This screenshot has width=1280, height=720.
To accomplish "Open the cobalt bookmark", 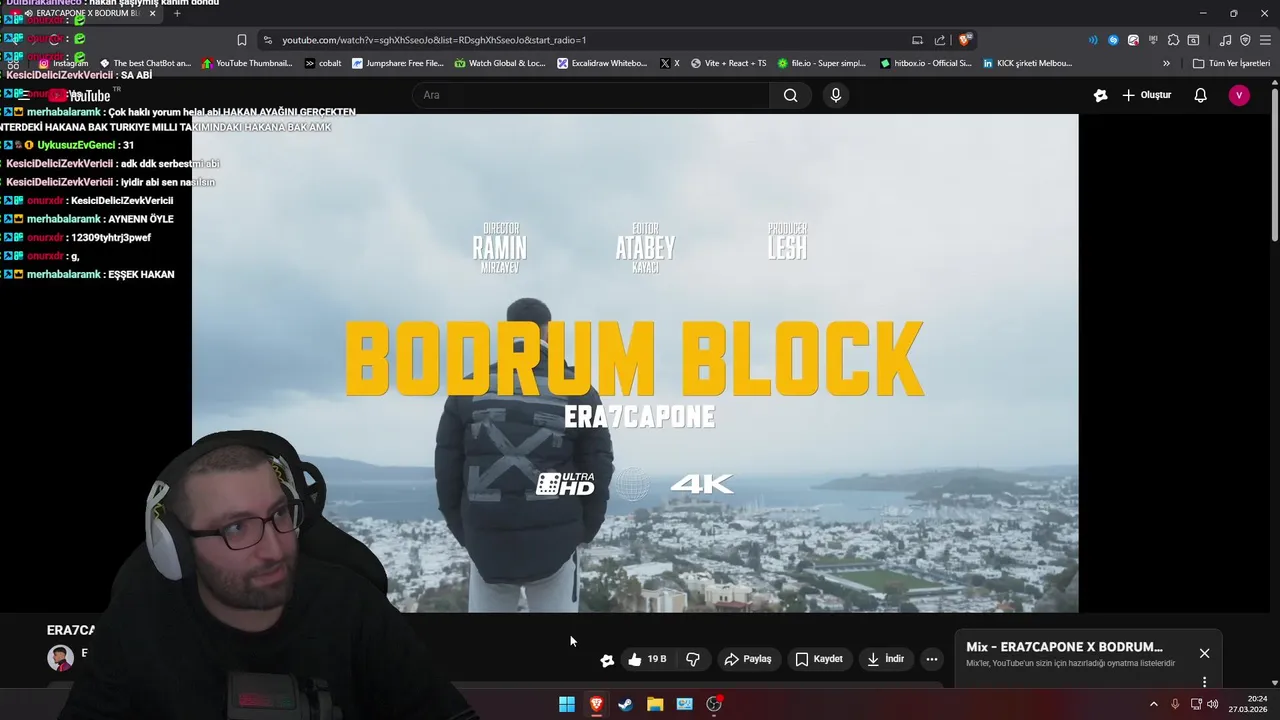I will 323,63.
